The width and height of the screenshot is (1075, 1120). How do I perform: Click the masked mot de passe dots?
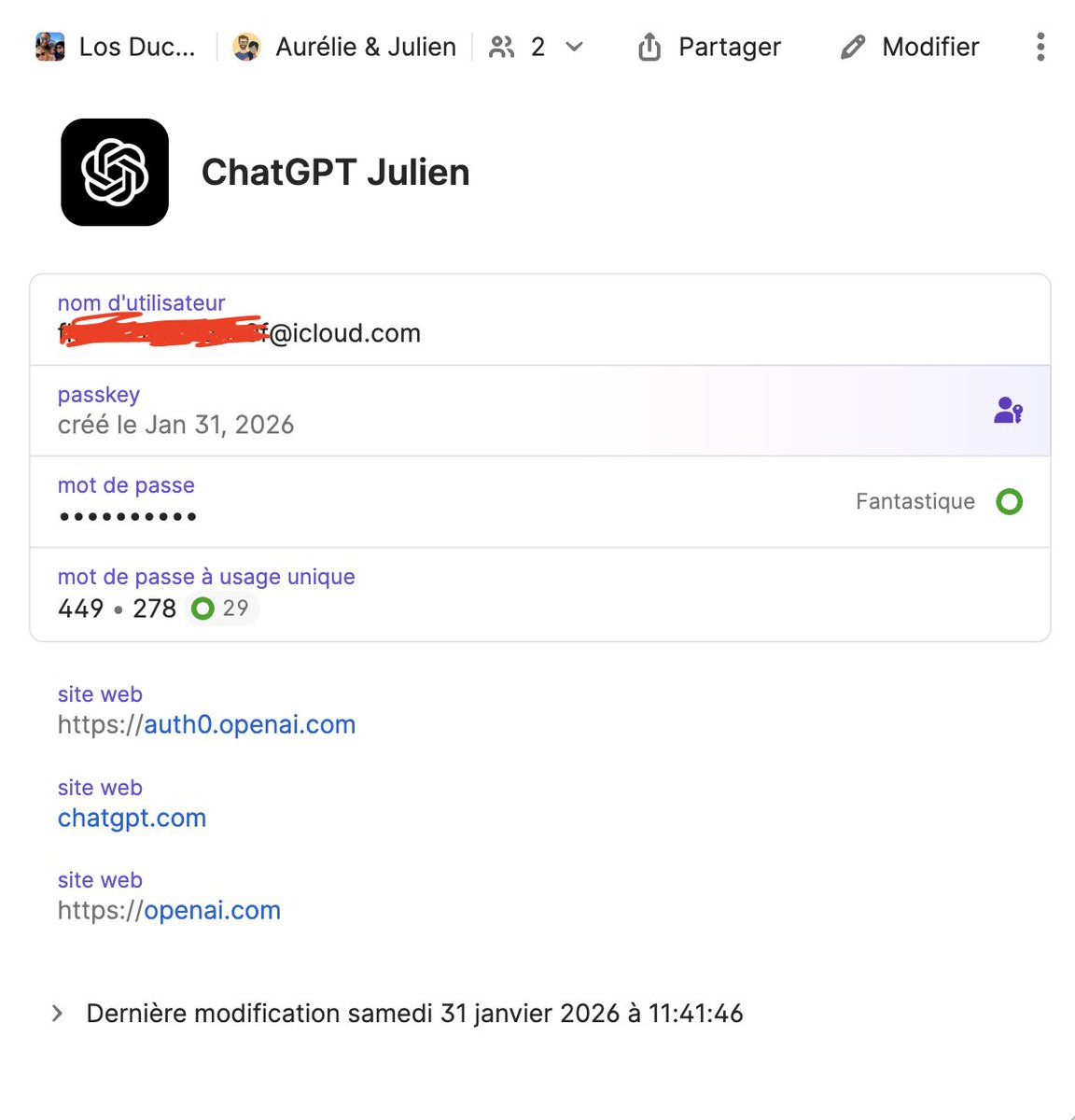[128, 516]
